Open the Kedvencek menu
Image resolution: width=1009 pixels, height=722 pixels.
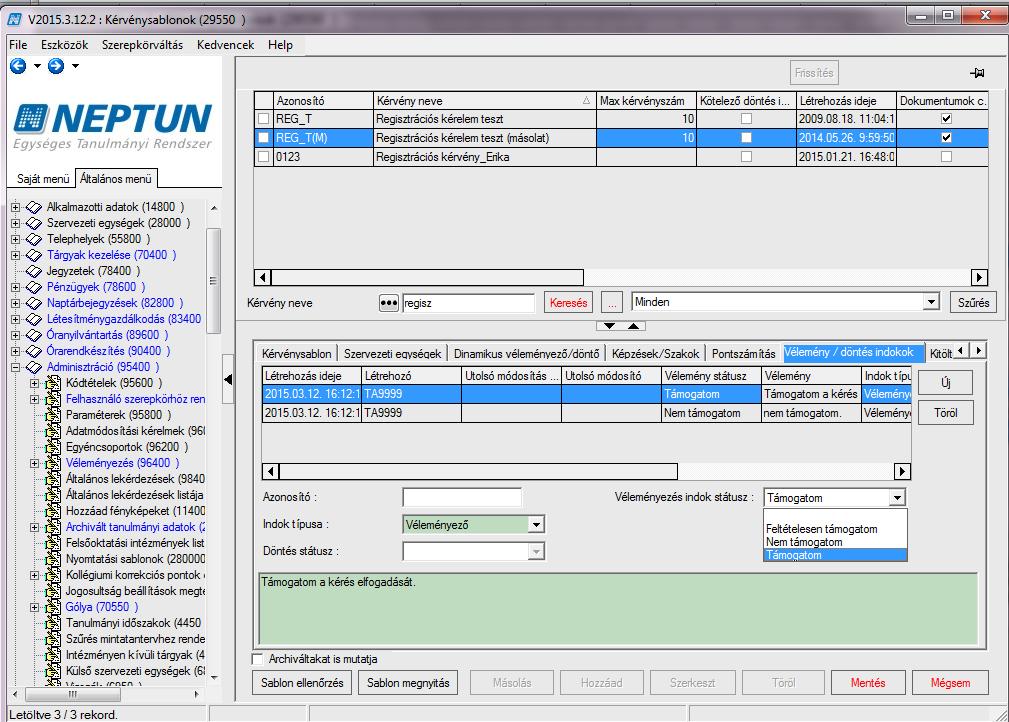coord(225,45)
